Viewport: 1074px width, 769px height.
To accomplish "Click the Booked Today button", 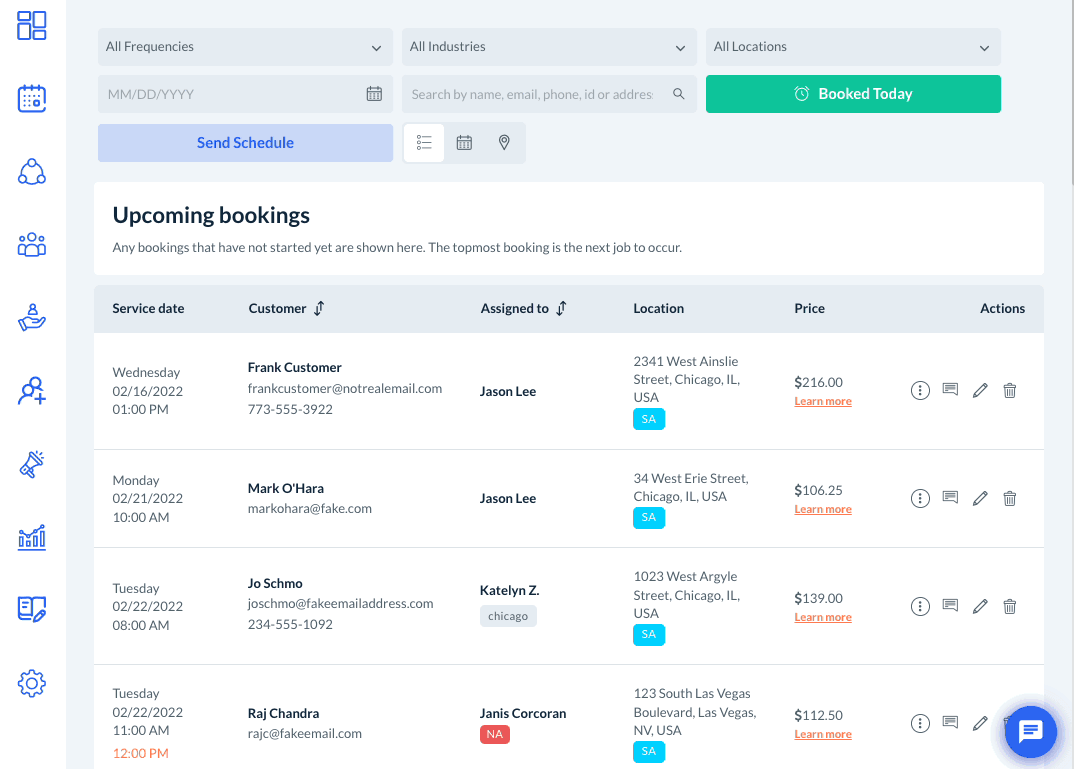I will [853, 94].
